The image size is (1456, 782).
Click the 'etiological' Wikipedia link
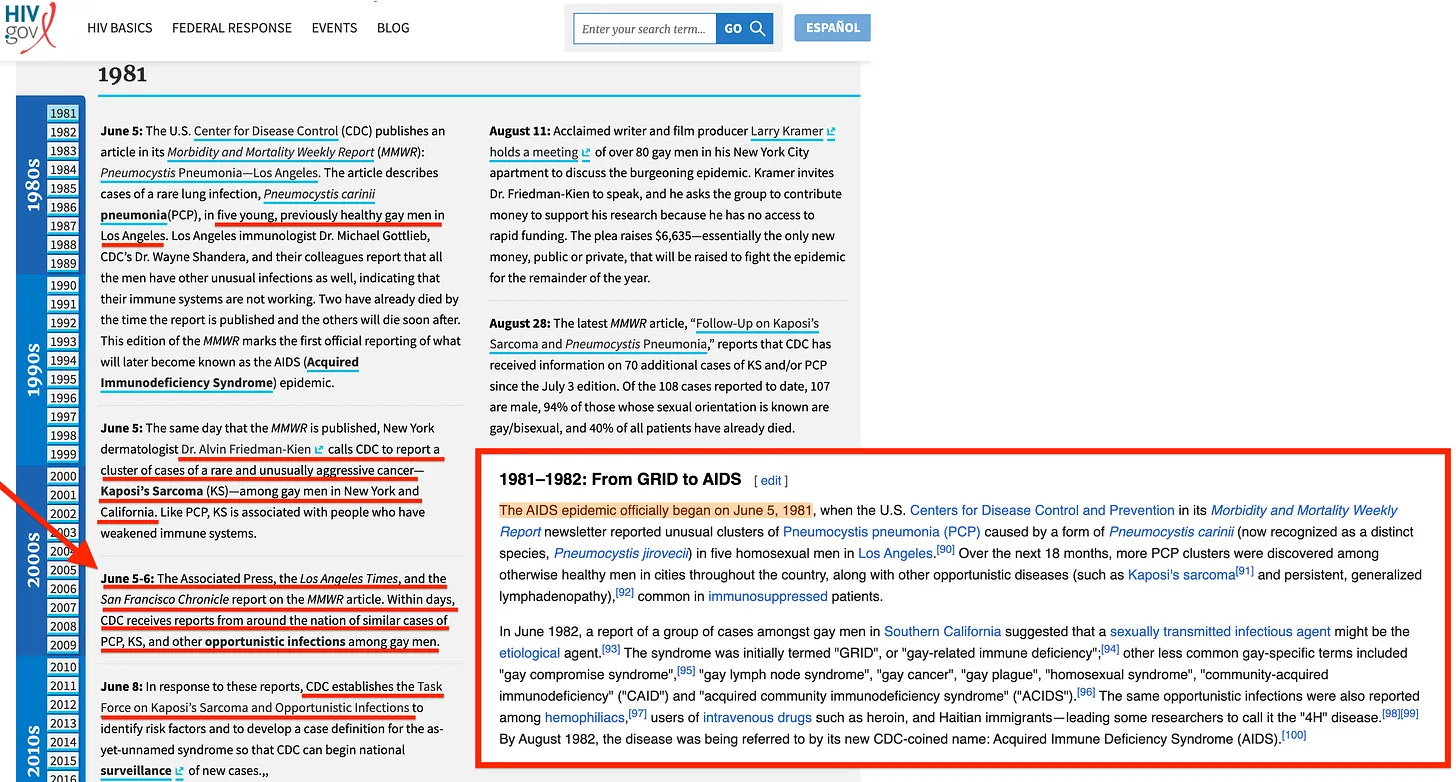pos(529,653)
